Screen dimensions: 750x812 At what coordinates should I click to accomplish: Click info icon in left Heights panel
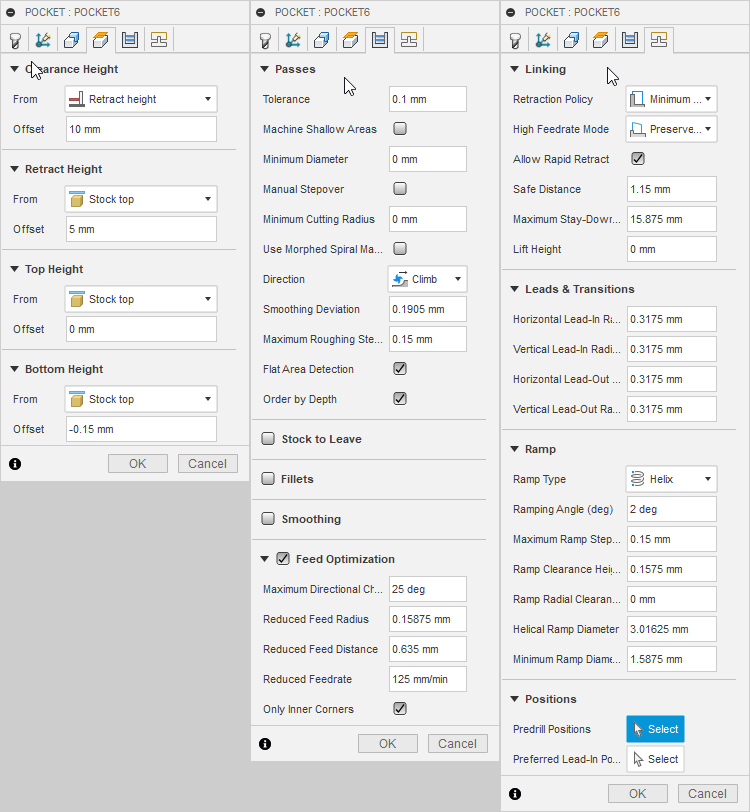(15, 464)
